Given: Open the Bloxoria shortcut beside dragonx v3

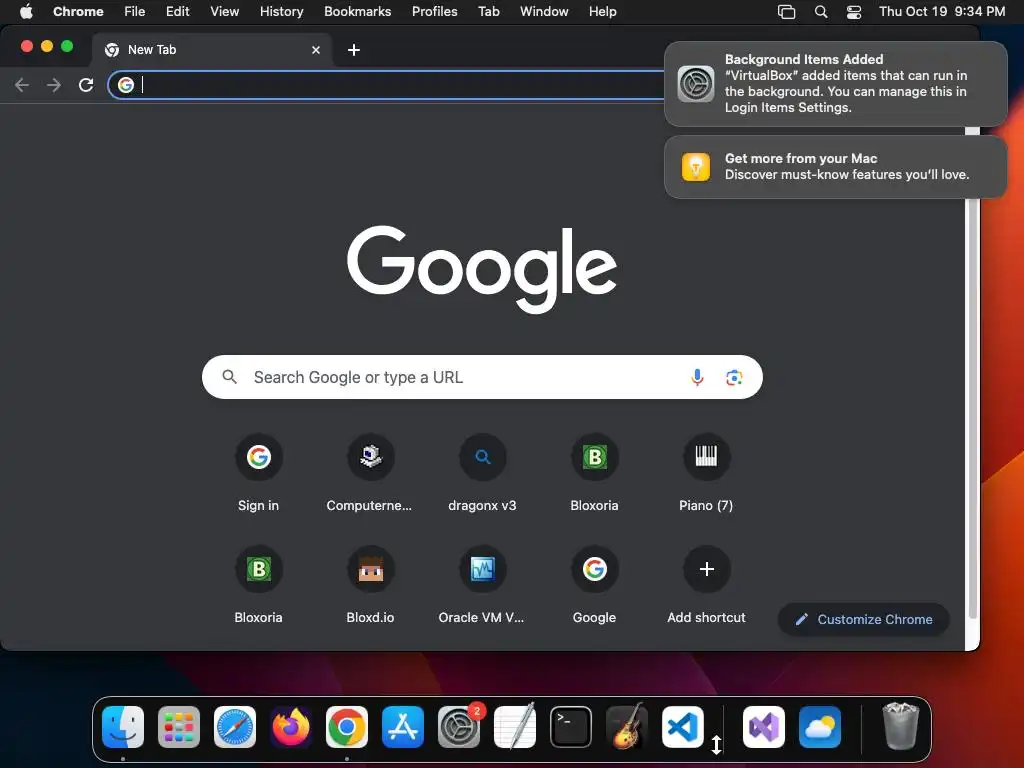Looking at the screenshot, I should coord(594,473).
